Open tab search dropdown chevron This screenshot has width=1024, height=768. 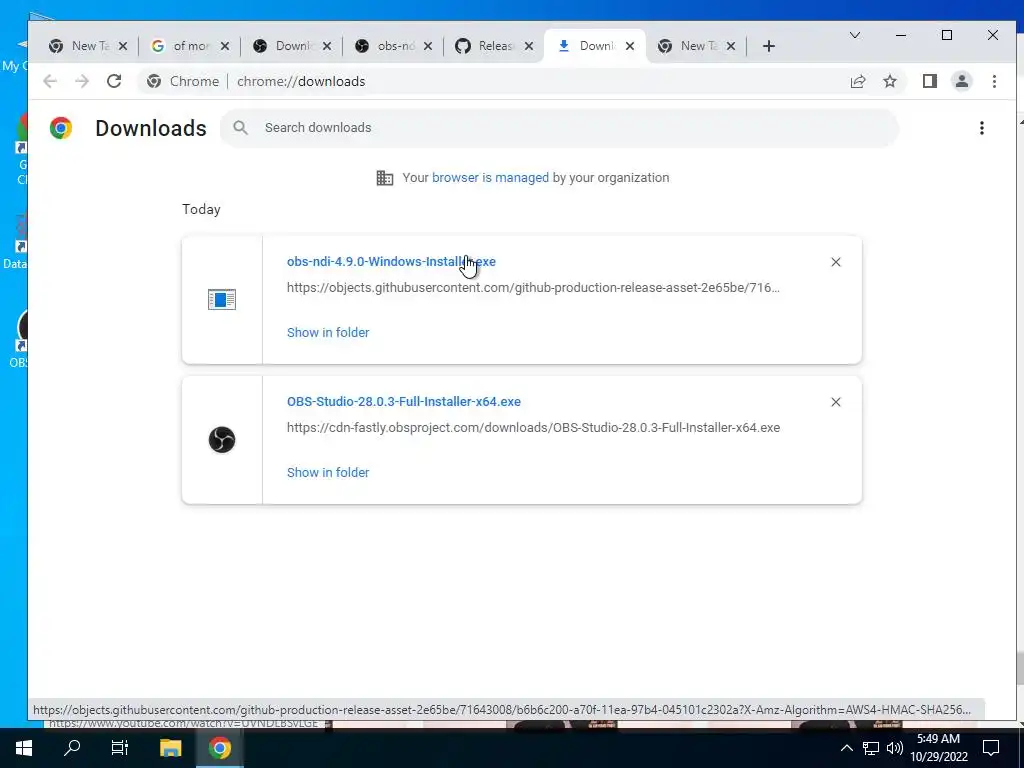854,35
